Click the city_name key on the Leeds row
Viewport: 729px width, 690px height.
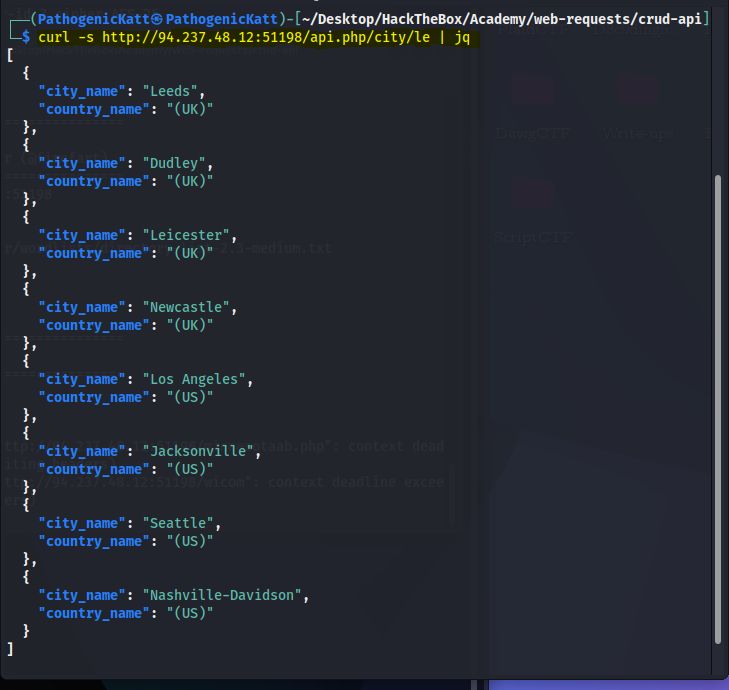coord(82,91)
